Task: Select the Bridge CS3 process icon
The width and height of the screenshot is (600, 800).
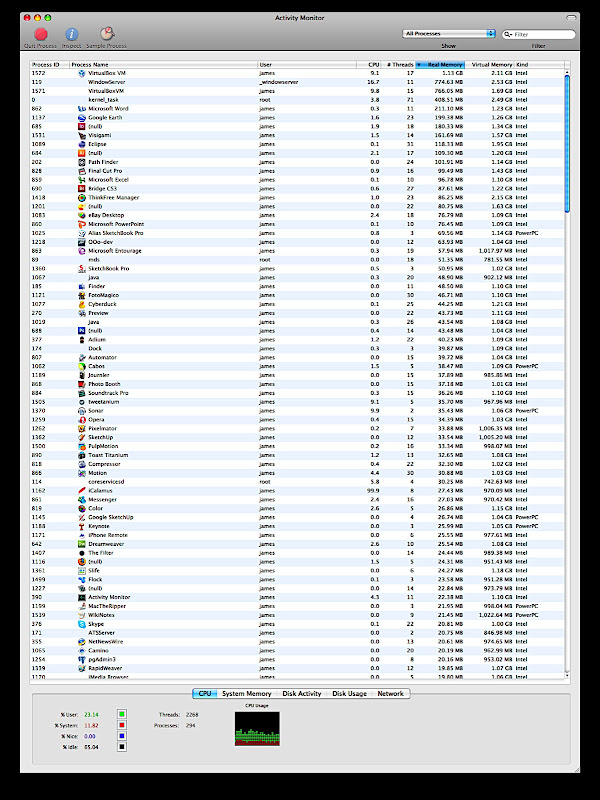Action: (82, 188)
